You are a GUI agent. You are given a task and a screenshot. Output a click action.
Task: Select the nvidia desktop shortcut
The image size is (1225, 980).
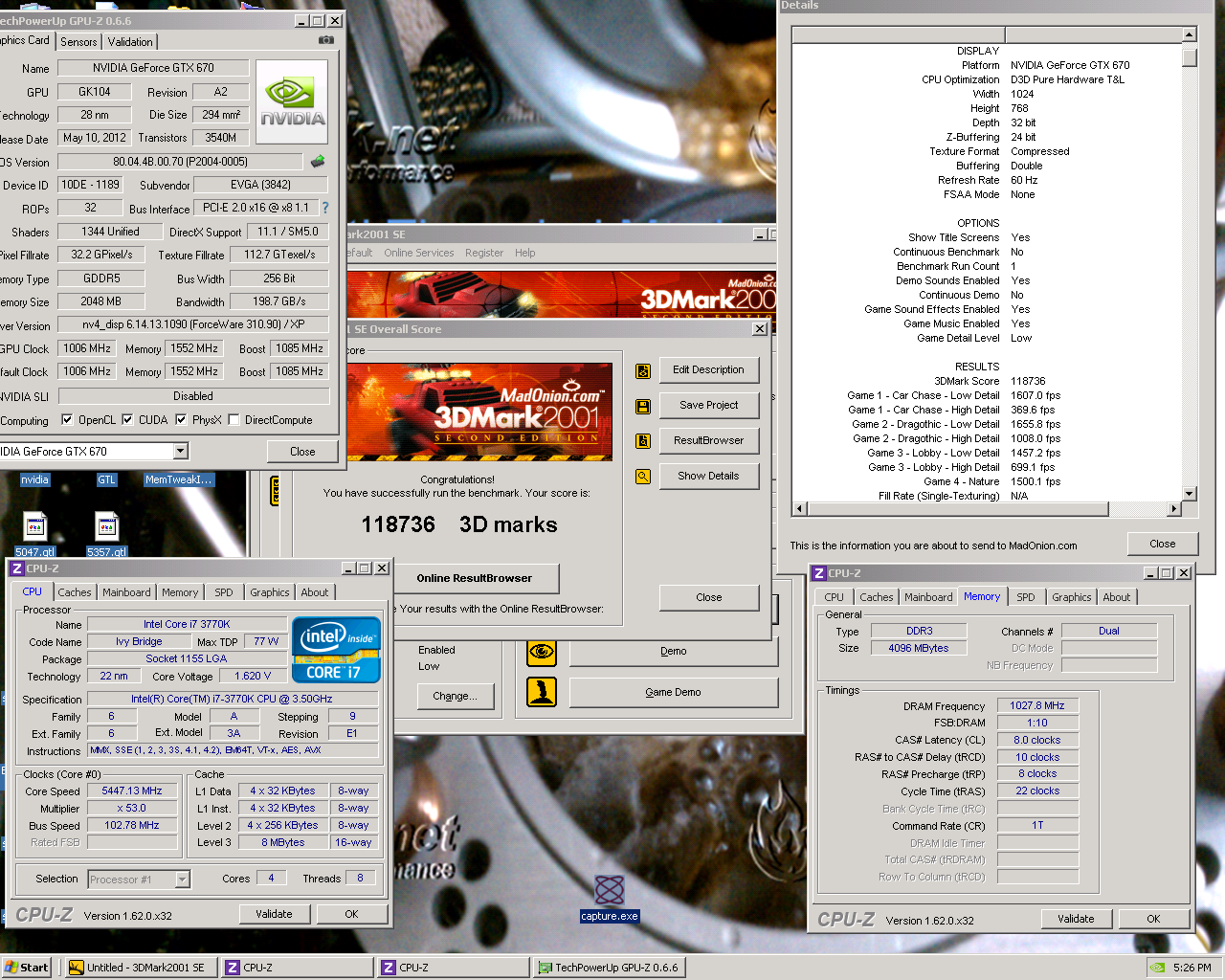(34, 479)
